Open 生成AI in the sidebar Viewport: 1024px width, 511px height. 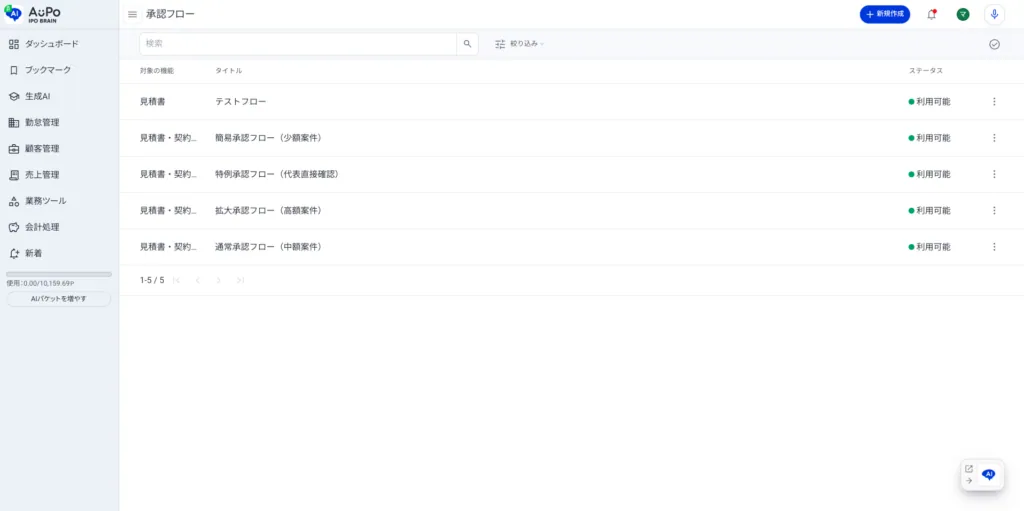click(29, 96)
